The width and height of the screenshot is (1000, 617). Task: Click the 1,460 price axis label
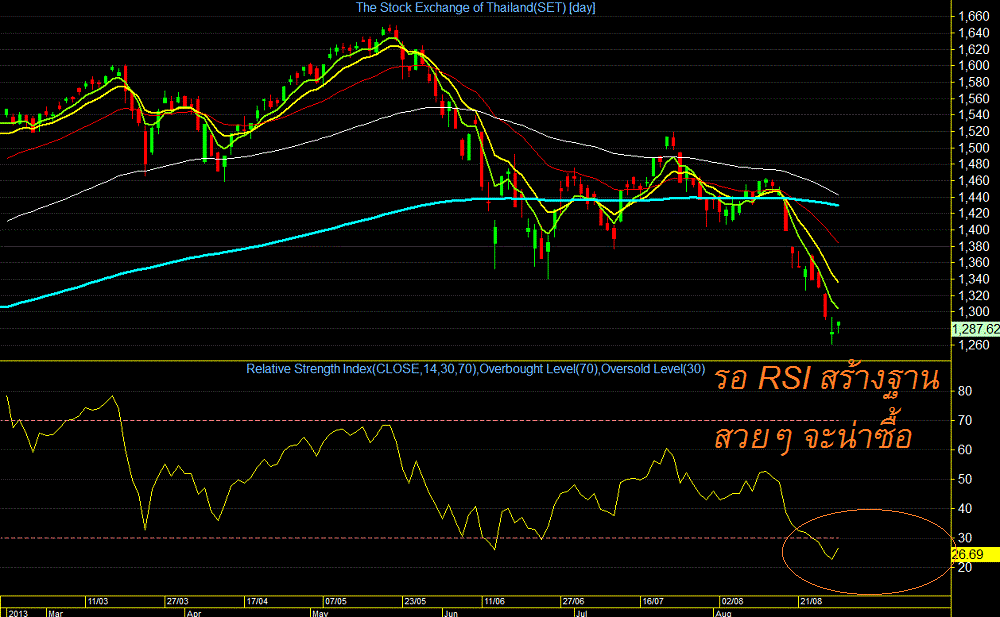pos(974,181)
